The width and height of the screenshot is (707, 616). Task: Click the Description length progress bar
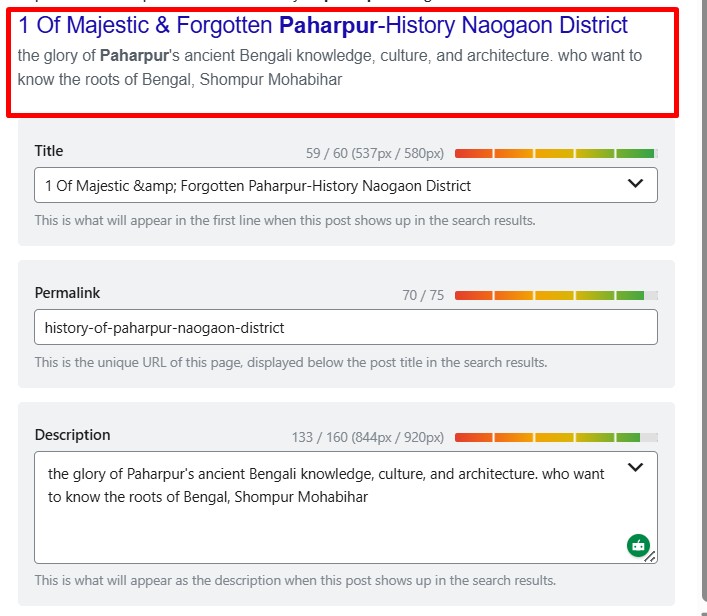(556, 437)
